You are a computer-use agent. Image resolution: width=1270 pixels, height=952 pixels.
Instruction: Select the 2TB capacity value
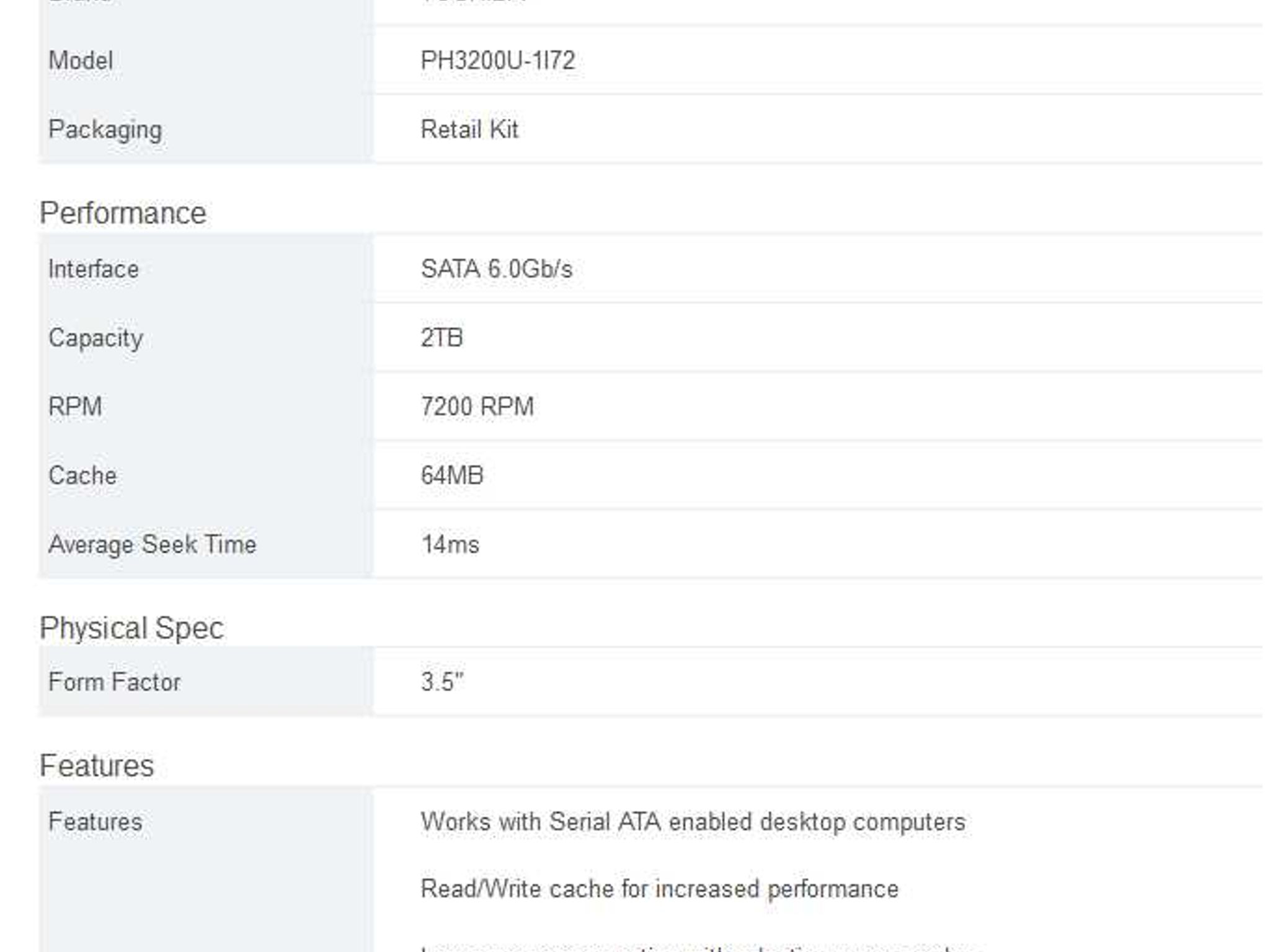[x=442, y=338]
